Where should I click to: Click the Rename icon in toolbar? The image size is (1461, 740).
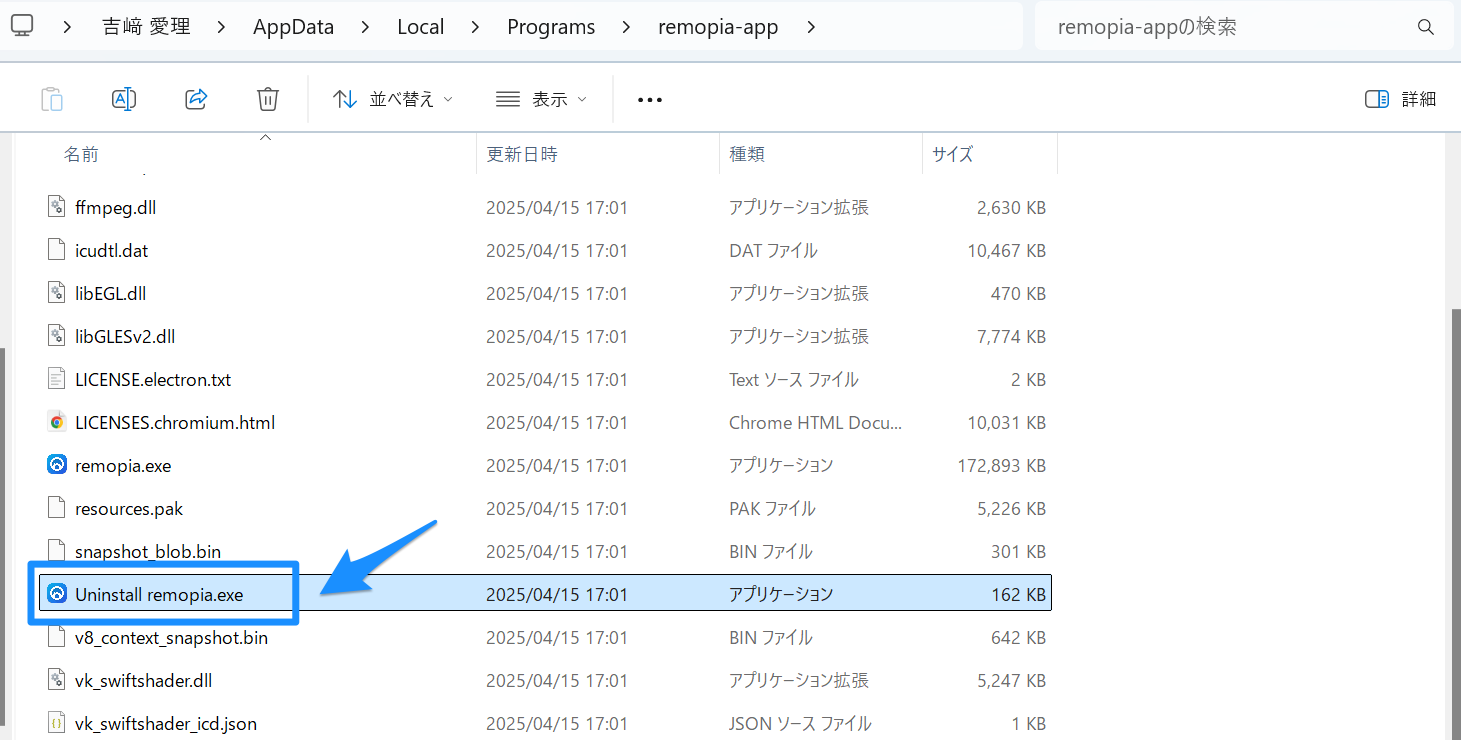(x=124, y=99)
